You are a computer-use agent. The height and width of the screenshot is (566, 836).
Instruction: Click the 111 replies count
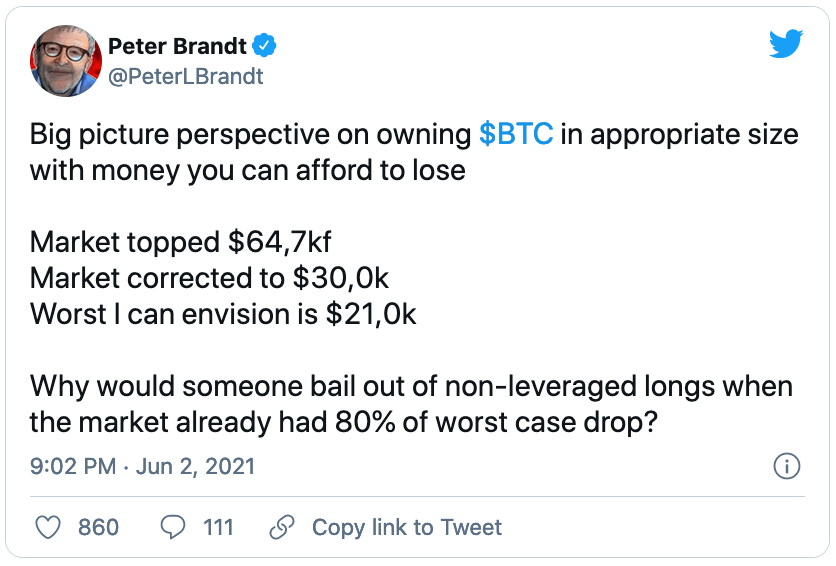coord(218,527)
